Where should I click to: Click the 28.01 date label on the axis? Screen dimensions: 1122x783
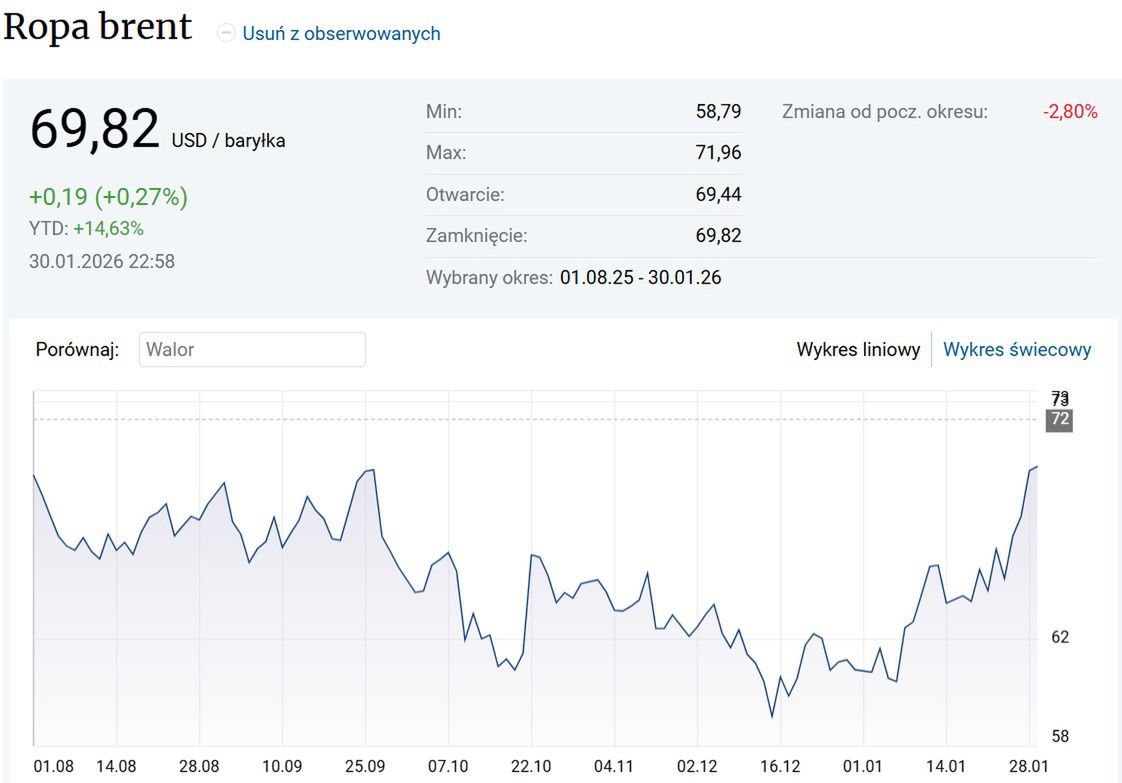pos(1029,766)
